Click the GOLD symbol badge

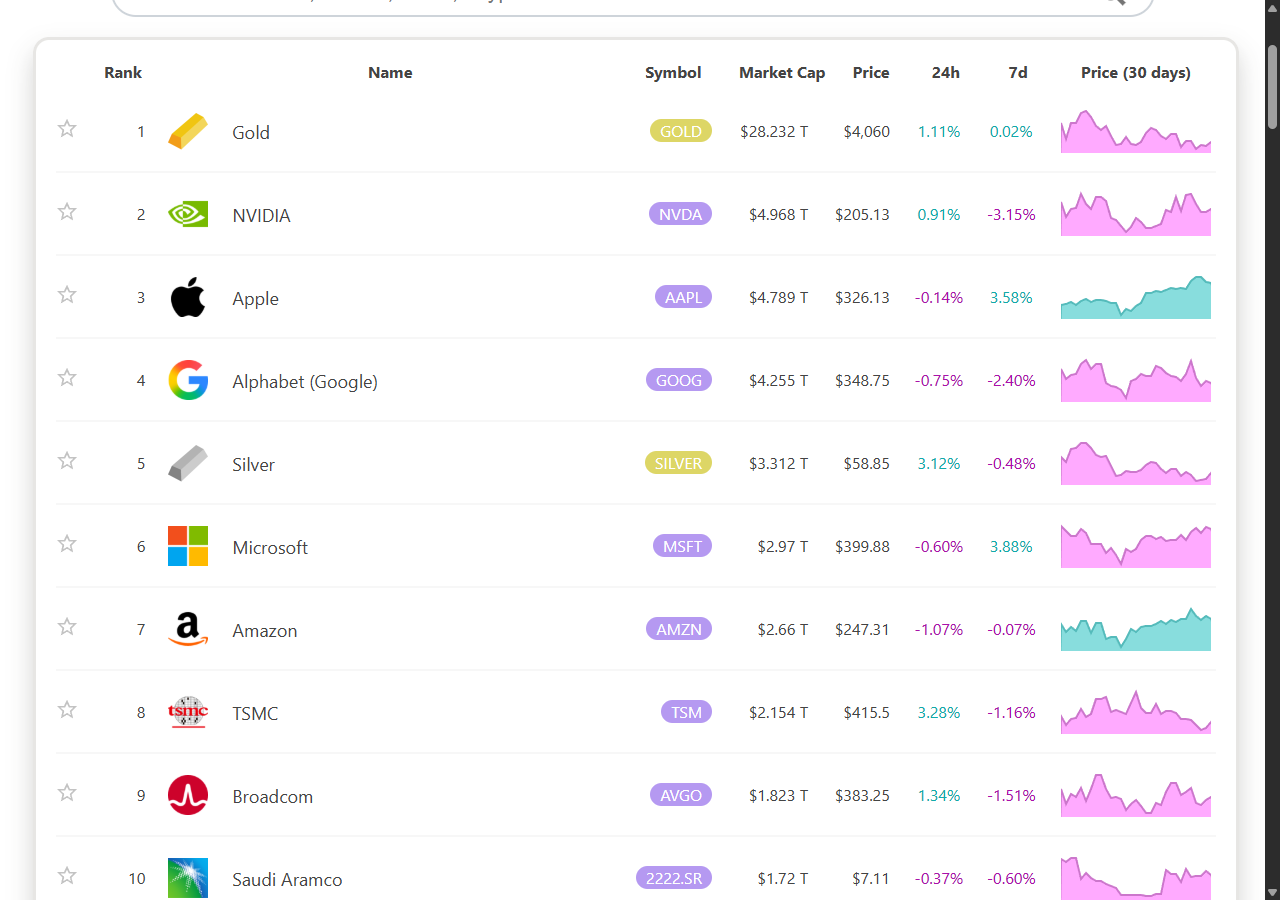pyautogui.click(x=681, y=131)
